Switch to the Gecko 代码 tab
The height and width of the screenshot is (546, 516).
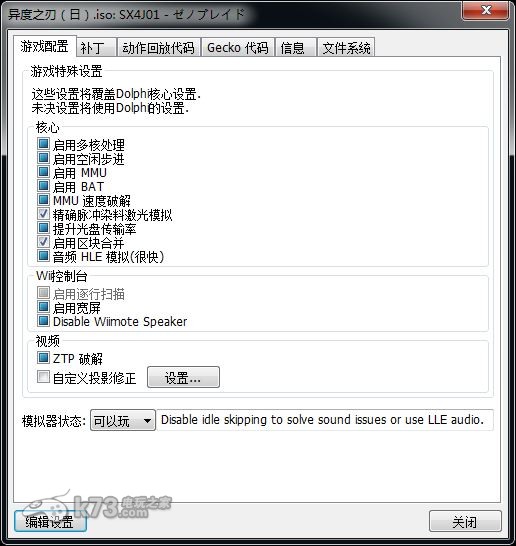pyautogui.click(x=238, y=47)
